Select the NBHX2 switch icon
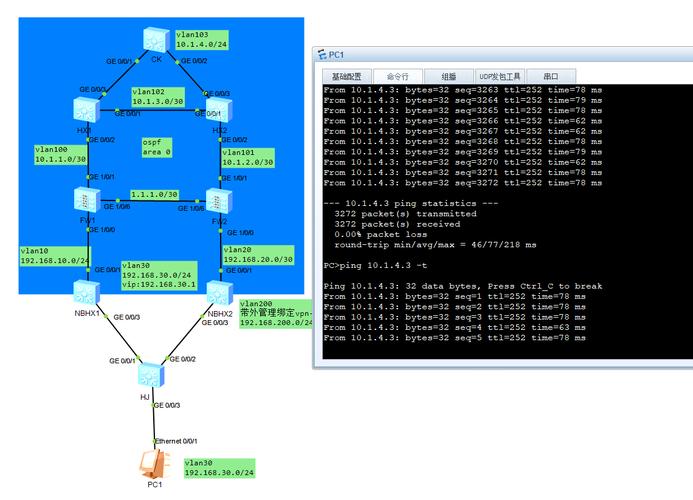 [x=218, y=292]
